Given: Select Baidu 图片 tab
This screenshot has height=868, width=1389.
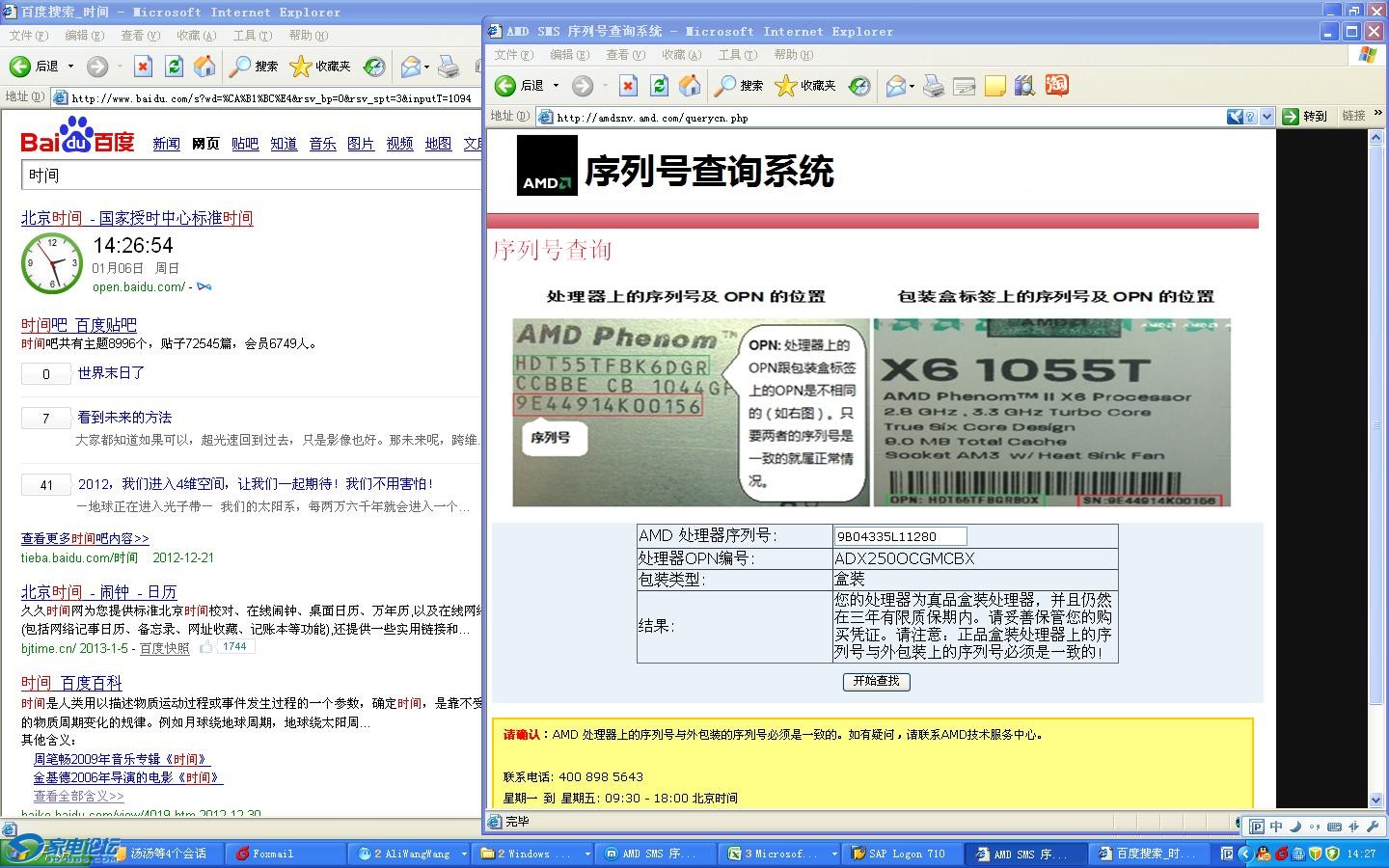Looking at the screenshot, I should (361, 144).
